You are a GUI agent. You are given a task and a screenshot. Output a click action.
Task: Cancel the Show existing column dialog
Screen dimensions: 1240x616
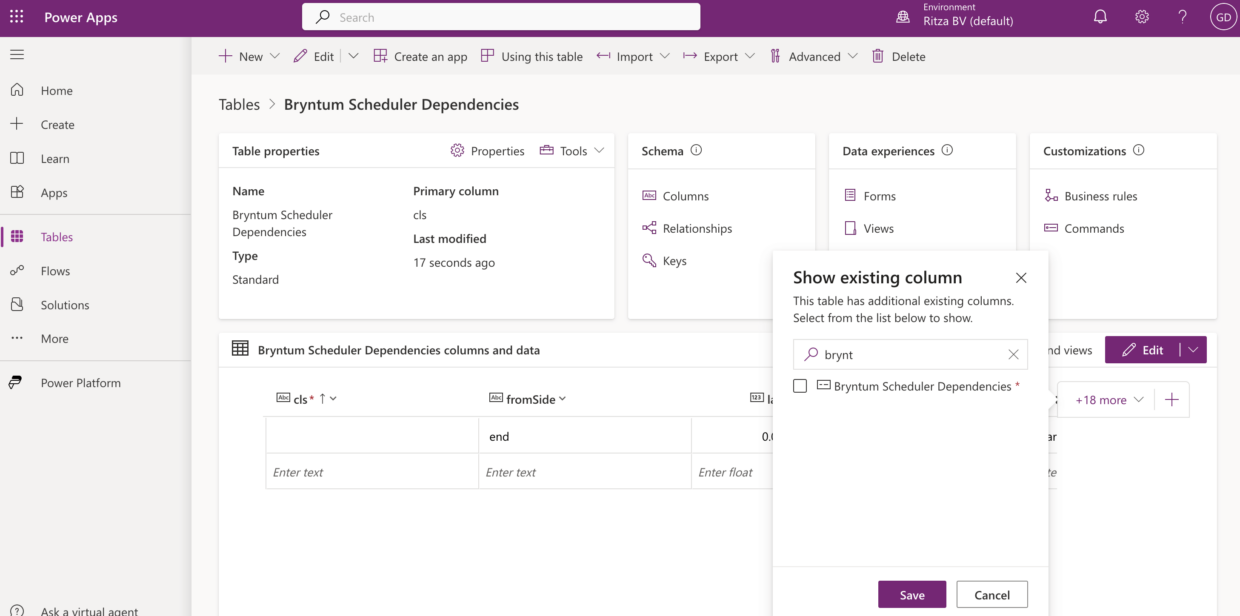pos(991,593)
